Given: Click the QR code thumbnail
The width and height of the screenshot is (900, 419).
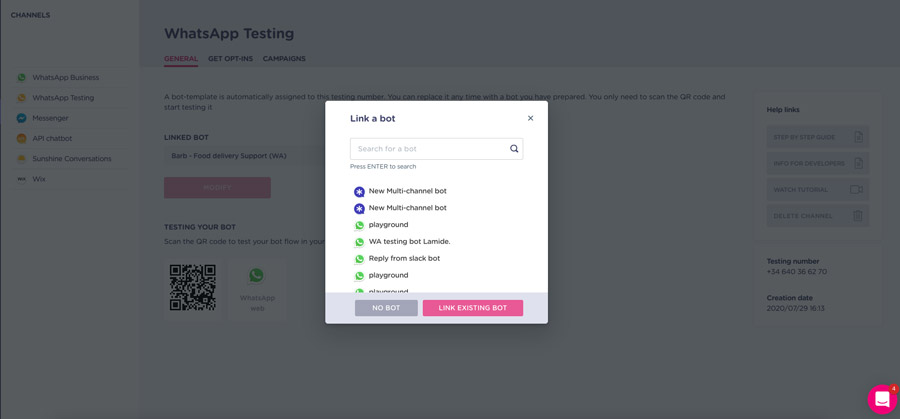Looking at the screenshot, I should 193,288.
